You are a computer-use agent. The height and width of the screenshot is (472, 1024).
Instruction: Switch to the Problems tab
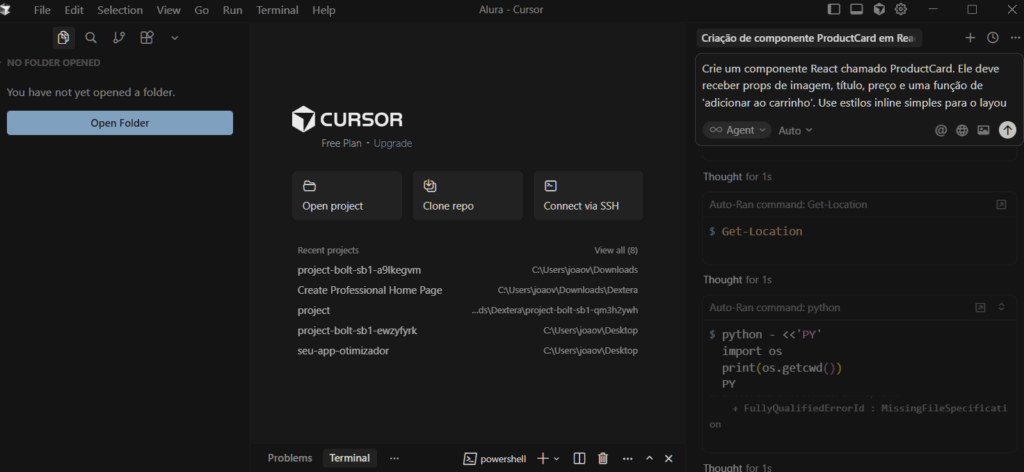click(x=289, y=458)
